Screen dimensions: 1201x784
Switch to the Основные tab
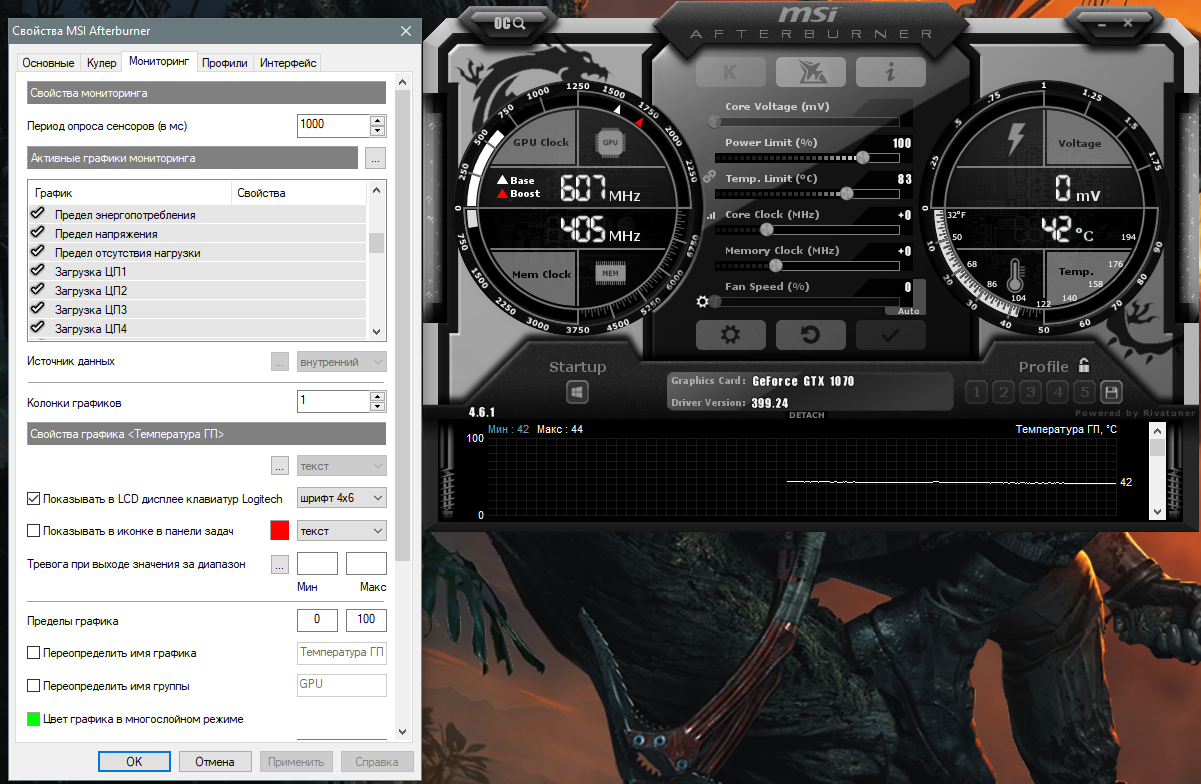click(48, 63)
